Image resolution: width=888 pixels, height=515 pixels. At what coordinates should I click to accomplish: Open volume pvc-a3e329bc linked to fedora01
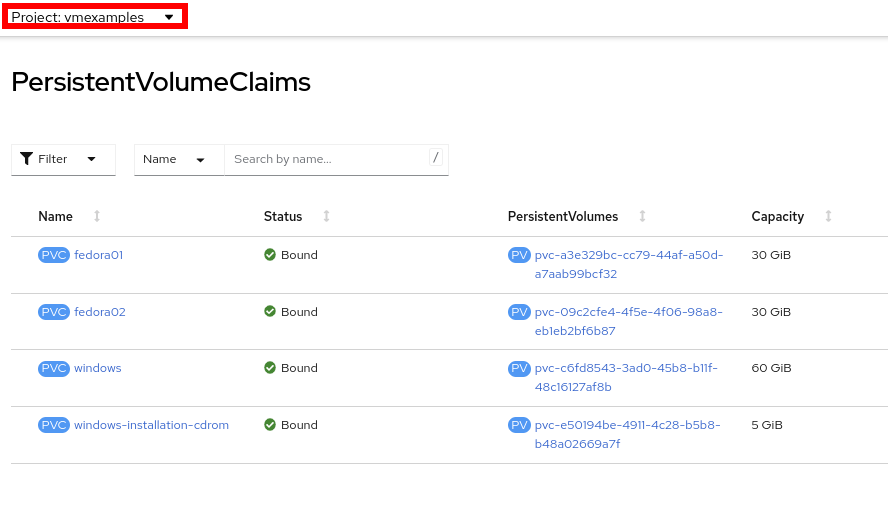pyautogui.click(x=628, y=255)
